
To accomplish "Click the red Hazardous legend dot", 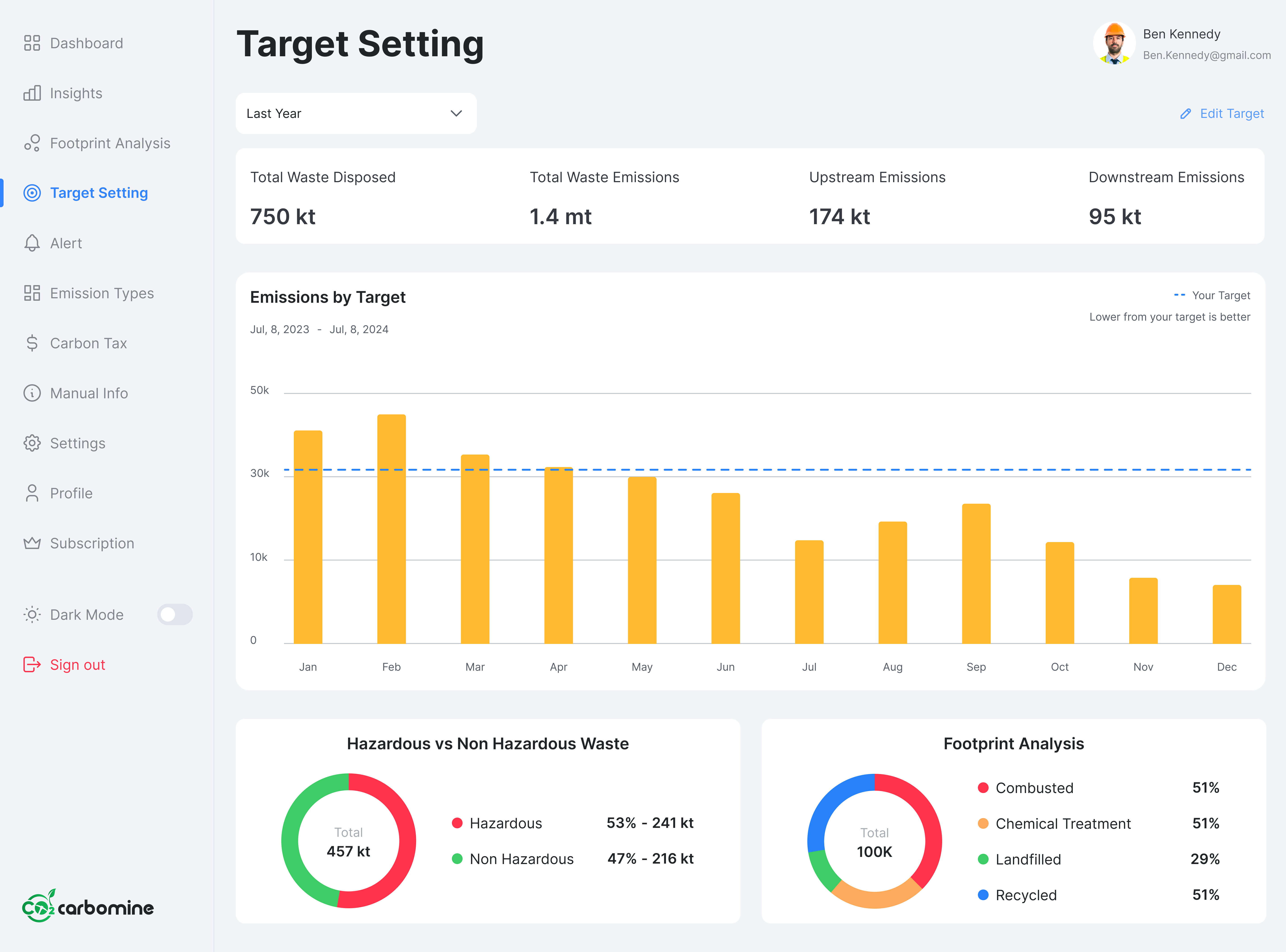I will (457, 823).
